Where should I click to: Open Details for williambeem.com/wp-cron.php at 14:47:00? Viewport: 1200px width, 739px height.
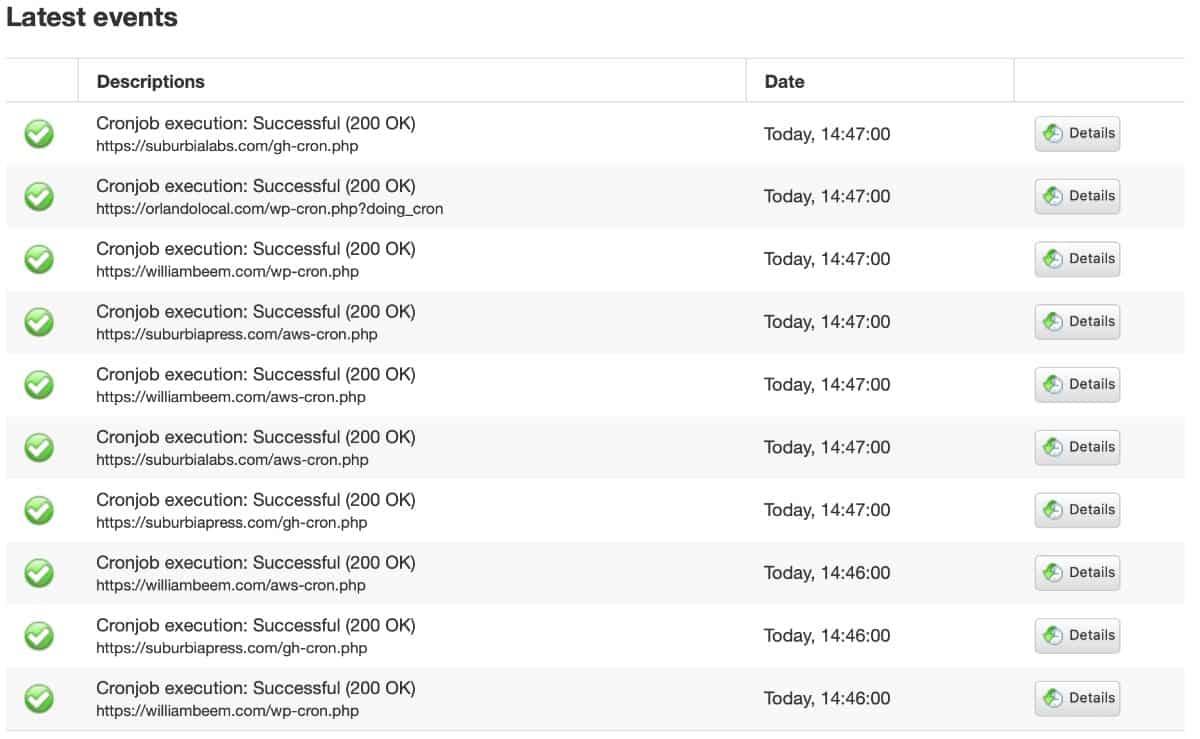click(x=1077, y=259)
